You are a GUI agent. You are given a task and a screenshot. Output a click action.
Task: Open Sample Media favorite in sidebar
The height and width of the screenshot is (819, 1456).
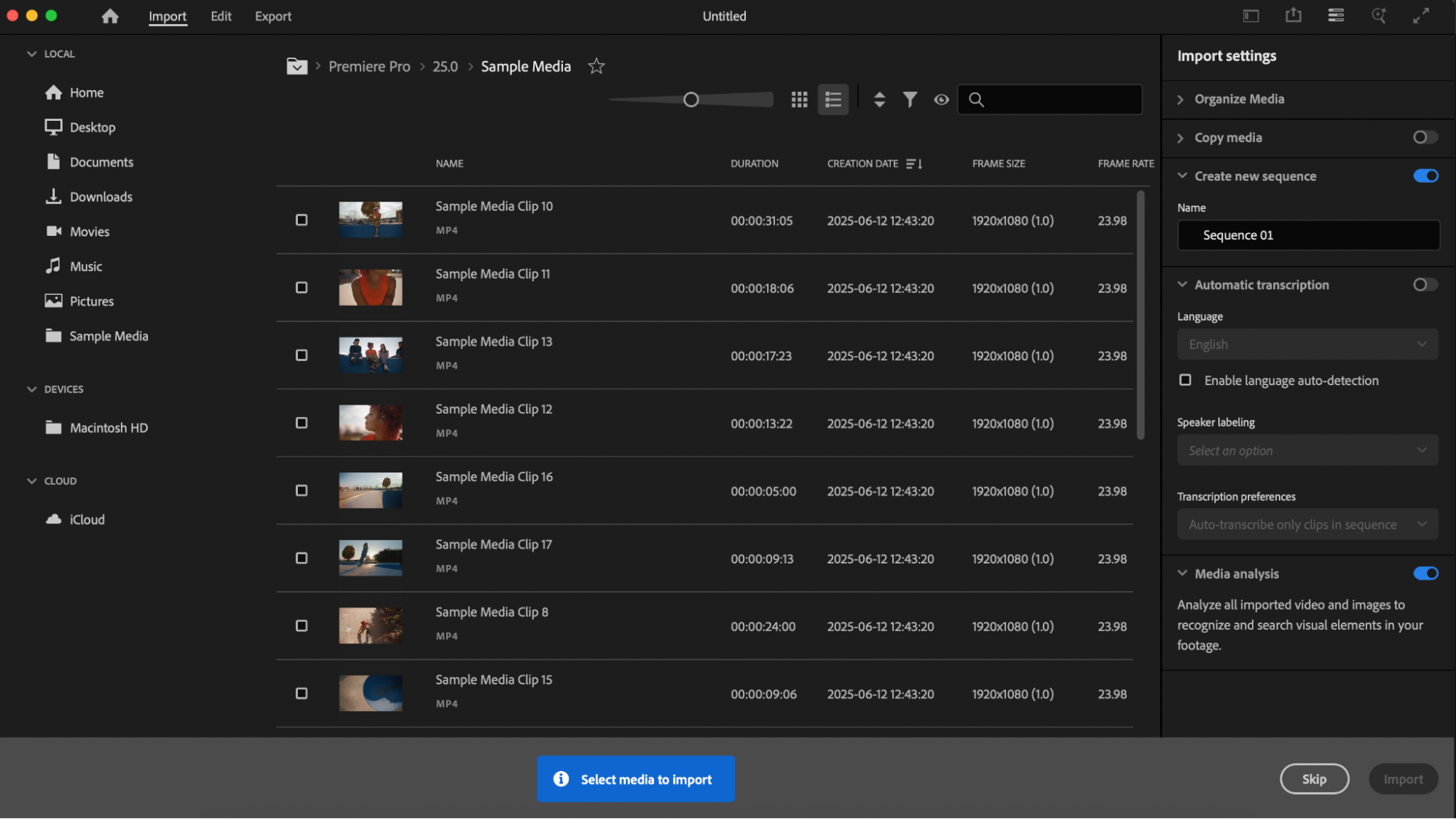click(97, 336)
